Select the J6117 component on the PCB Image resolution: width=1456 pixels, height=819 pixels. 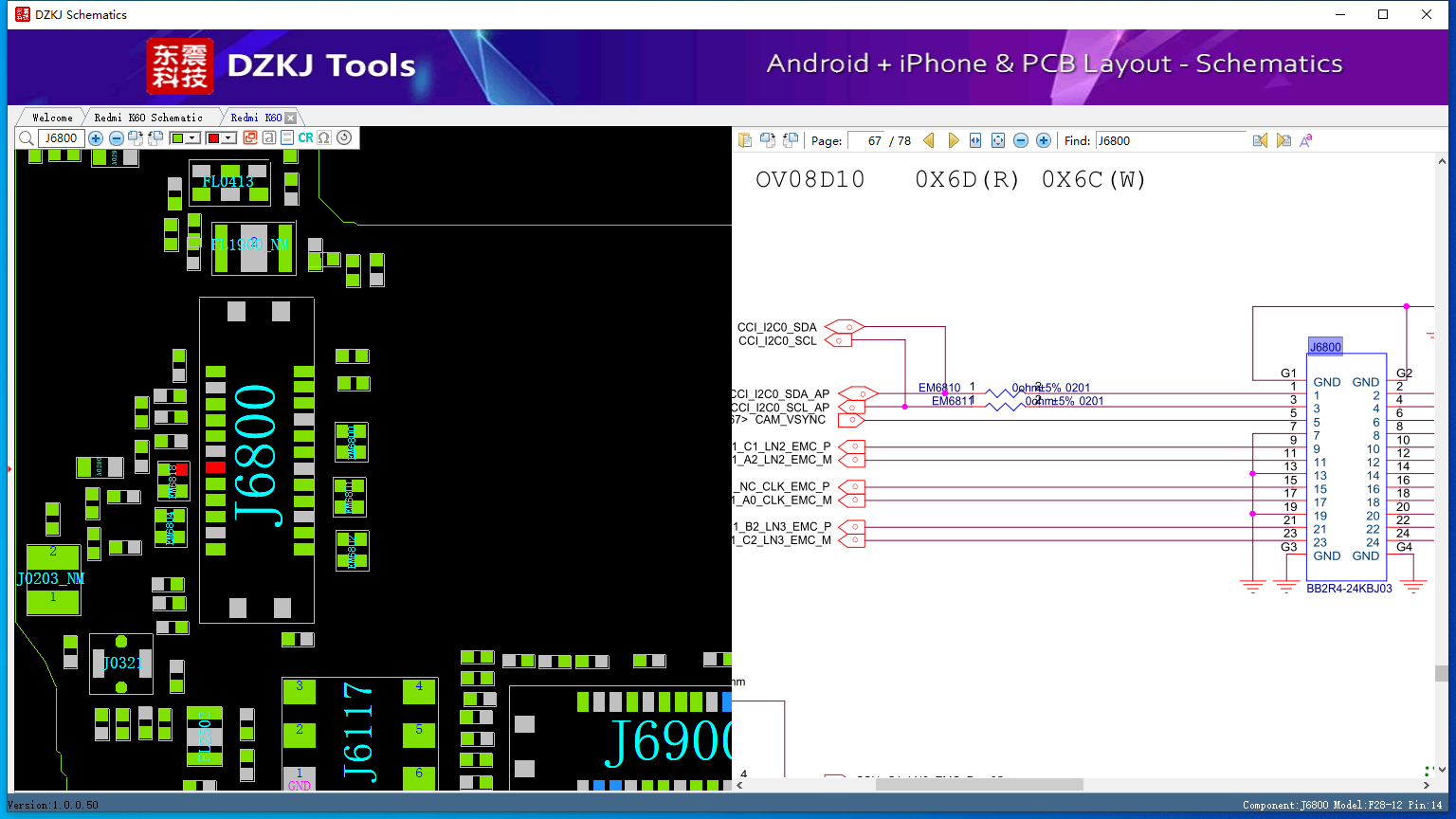(x=358, y=732)
